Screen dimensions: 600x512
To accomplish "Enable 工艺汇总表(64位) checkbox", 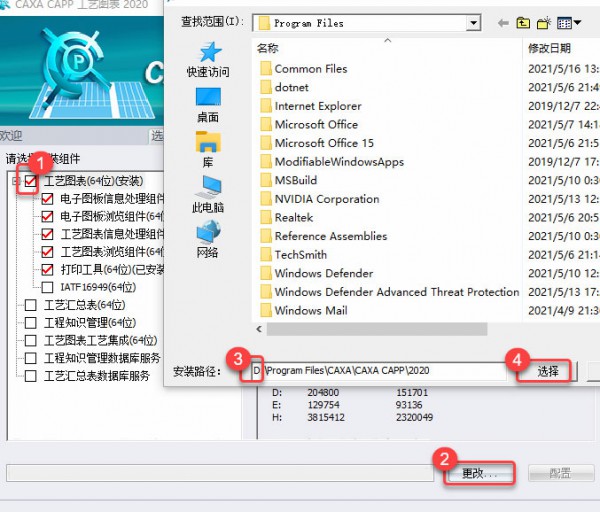I will click(31, 305).
